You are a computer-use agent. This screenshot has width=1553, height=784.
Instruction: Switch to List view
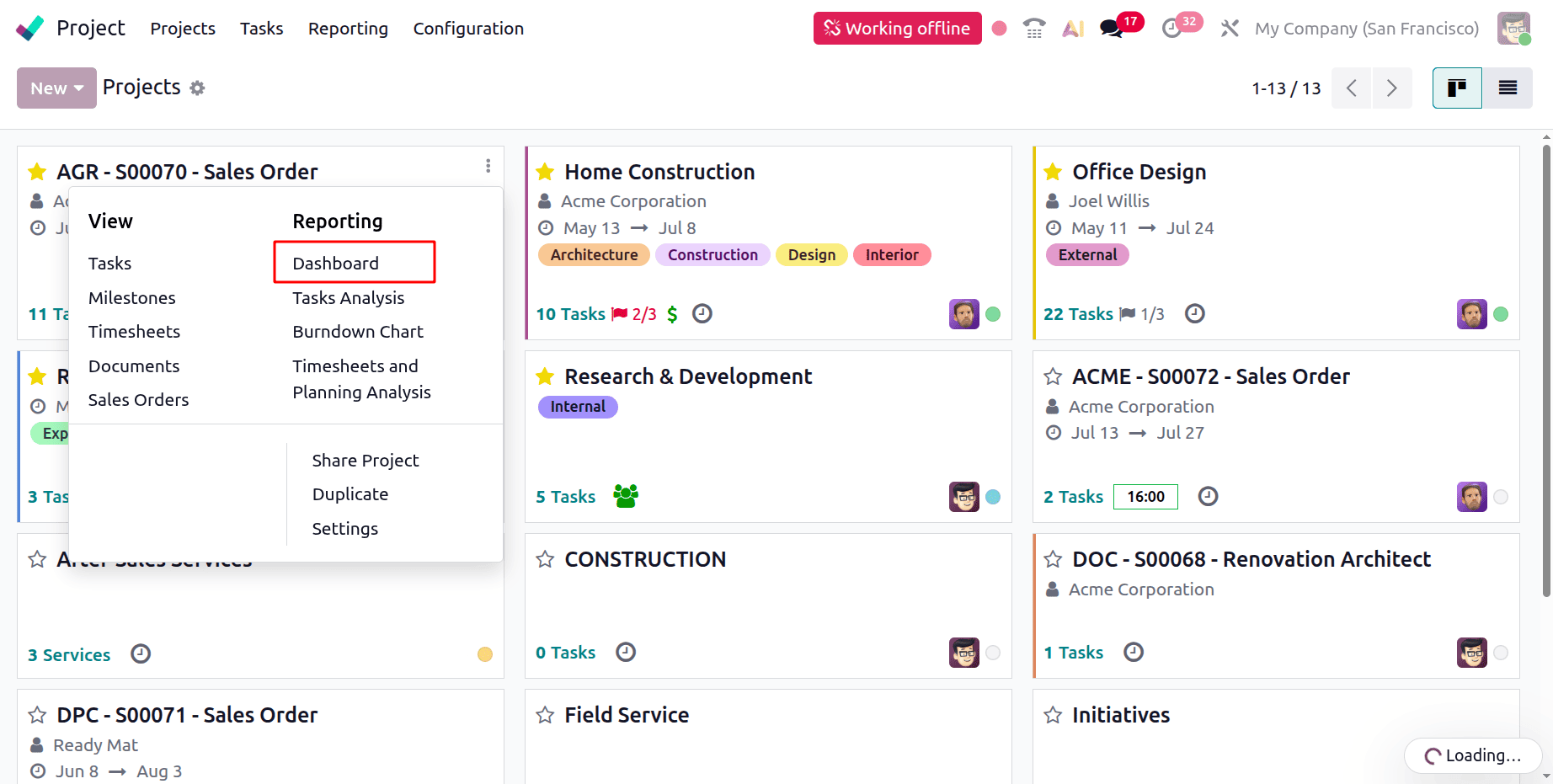(x=1508, y=88)
